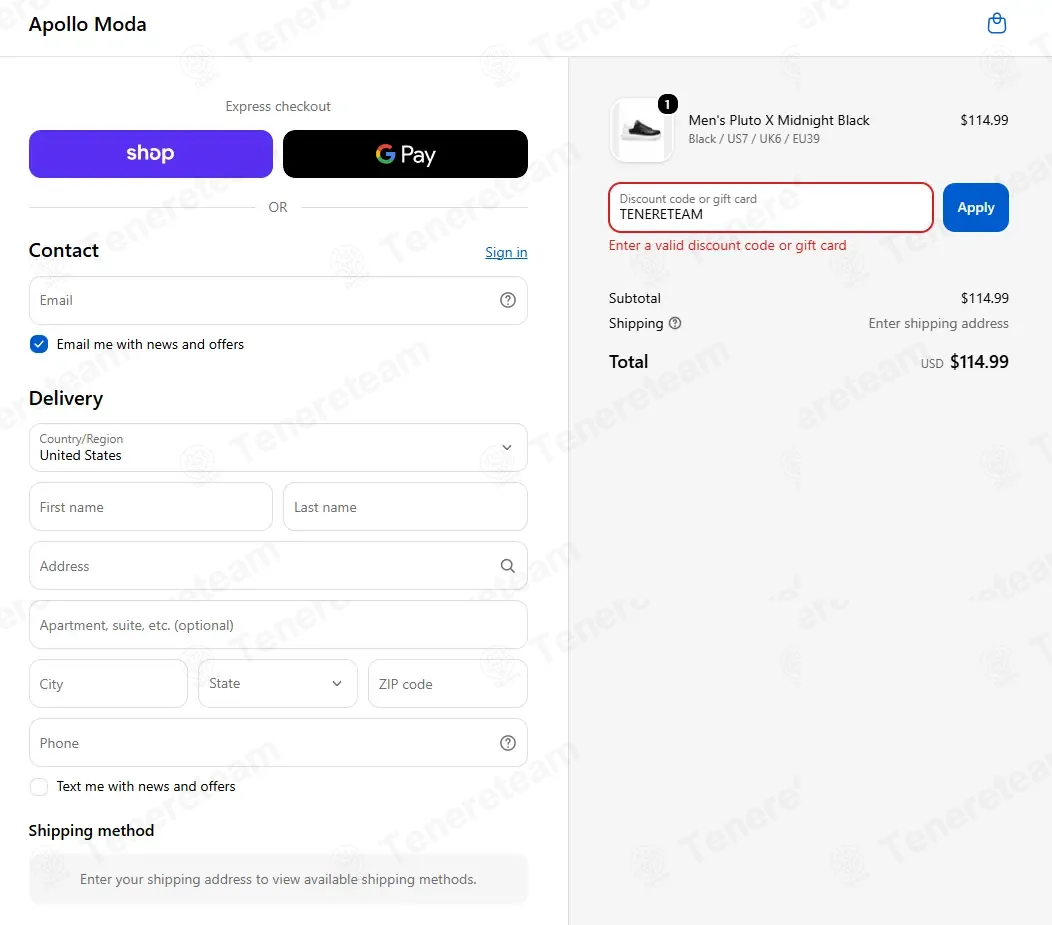Focus the ZIP code field

(448, 684)
